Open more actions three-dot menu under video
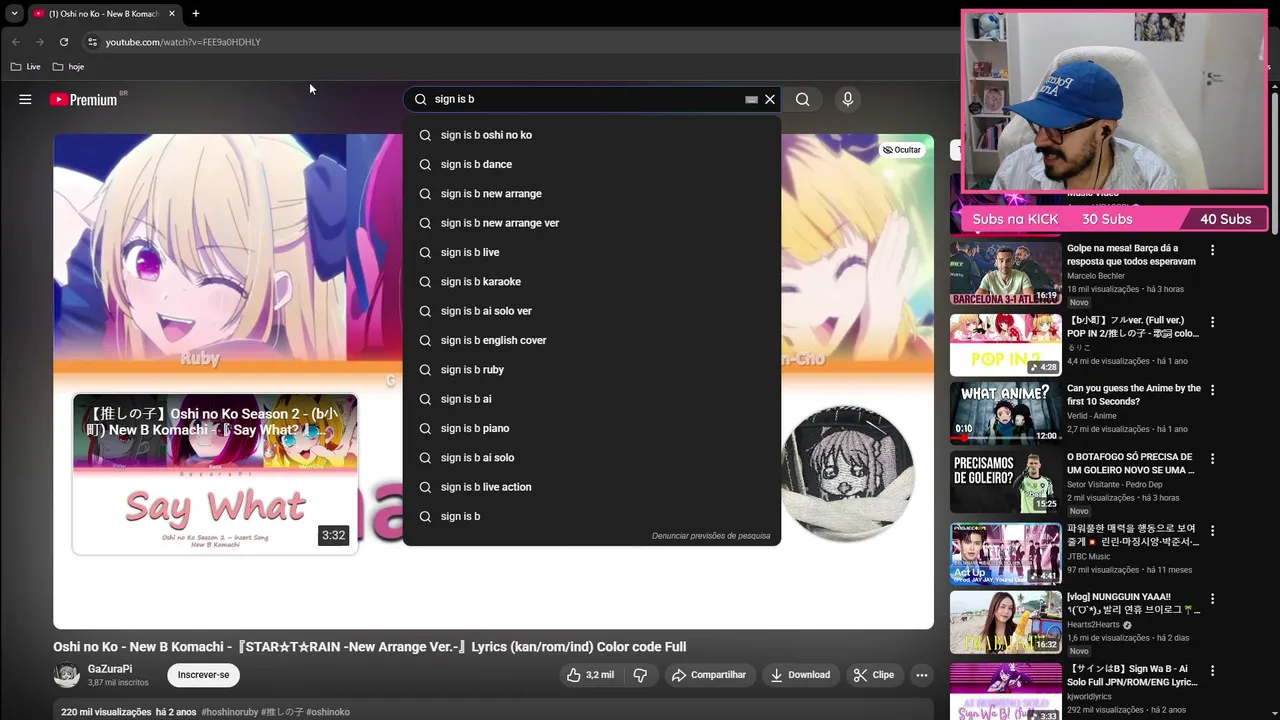The image size is (1280, 720). 922,675
